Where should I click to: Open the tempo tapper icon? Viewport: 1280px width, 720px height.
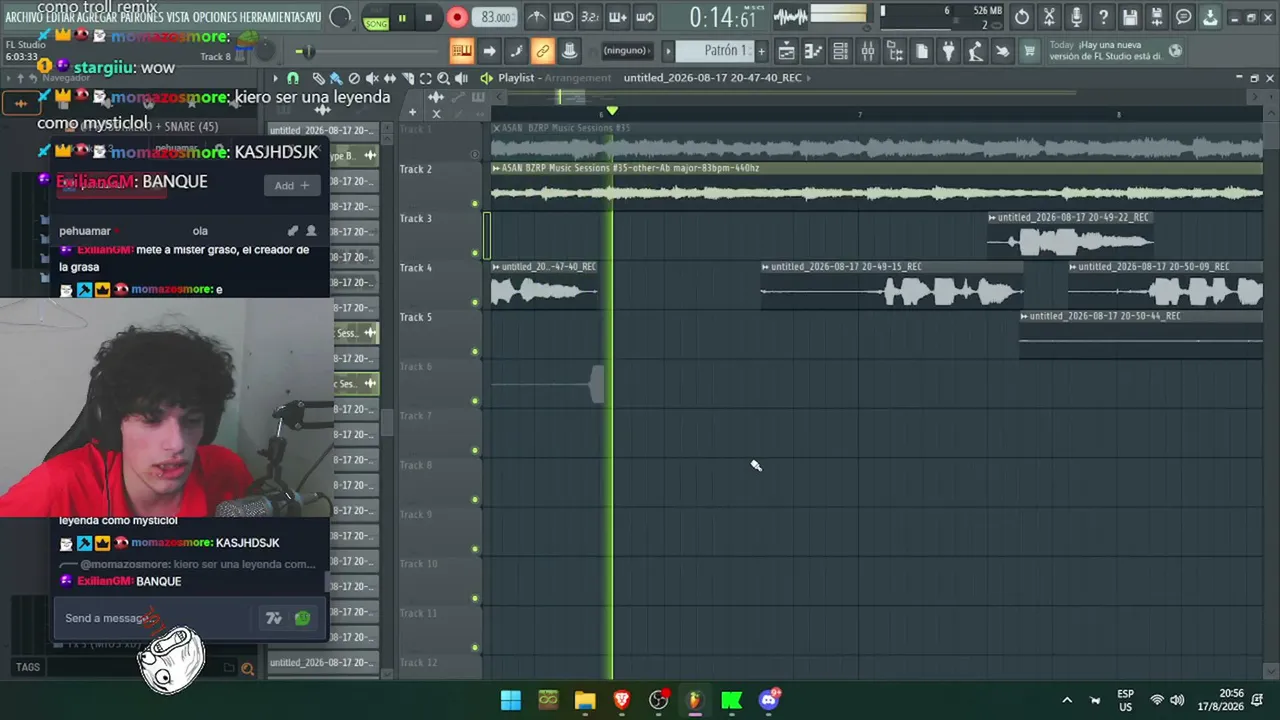click(x=976, y=51)
